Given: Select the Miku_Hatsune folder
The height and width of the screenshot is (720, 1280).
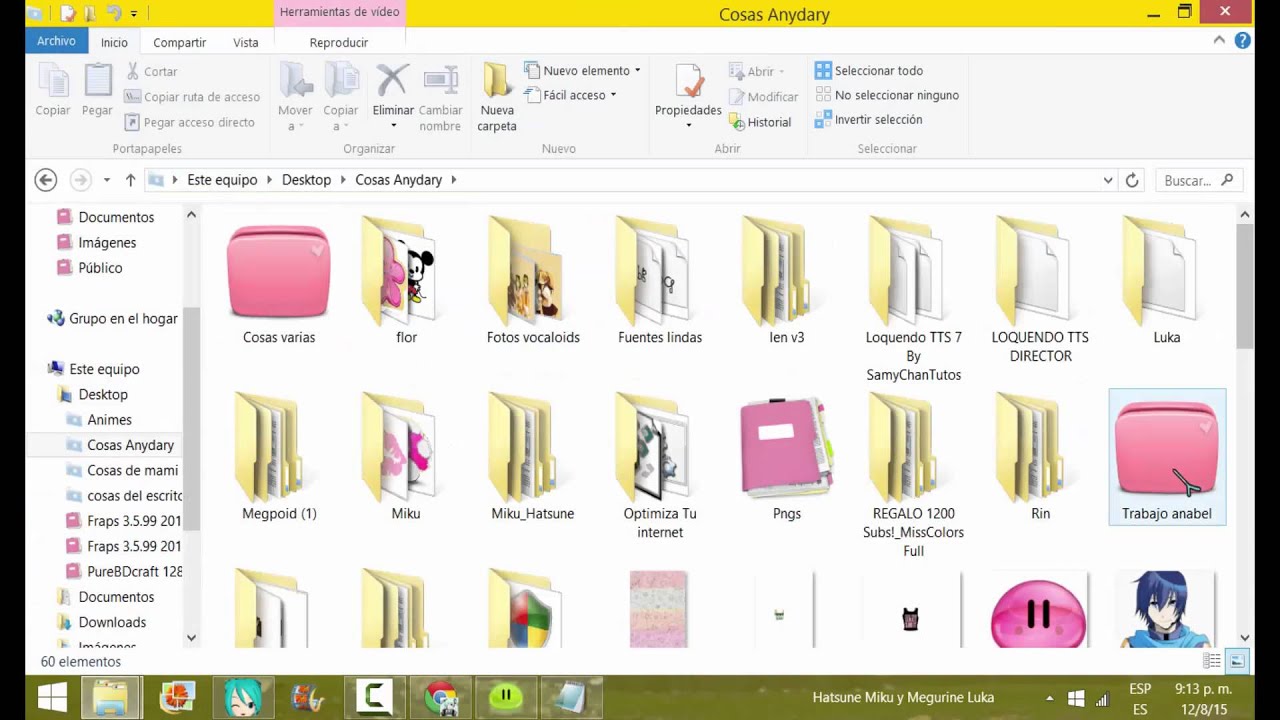Looking at the screenshot, I should tap(533, 457).
